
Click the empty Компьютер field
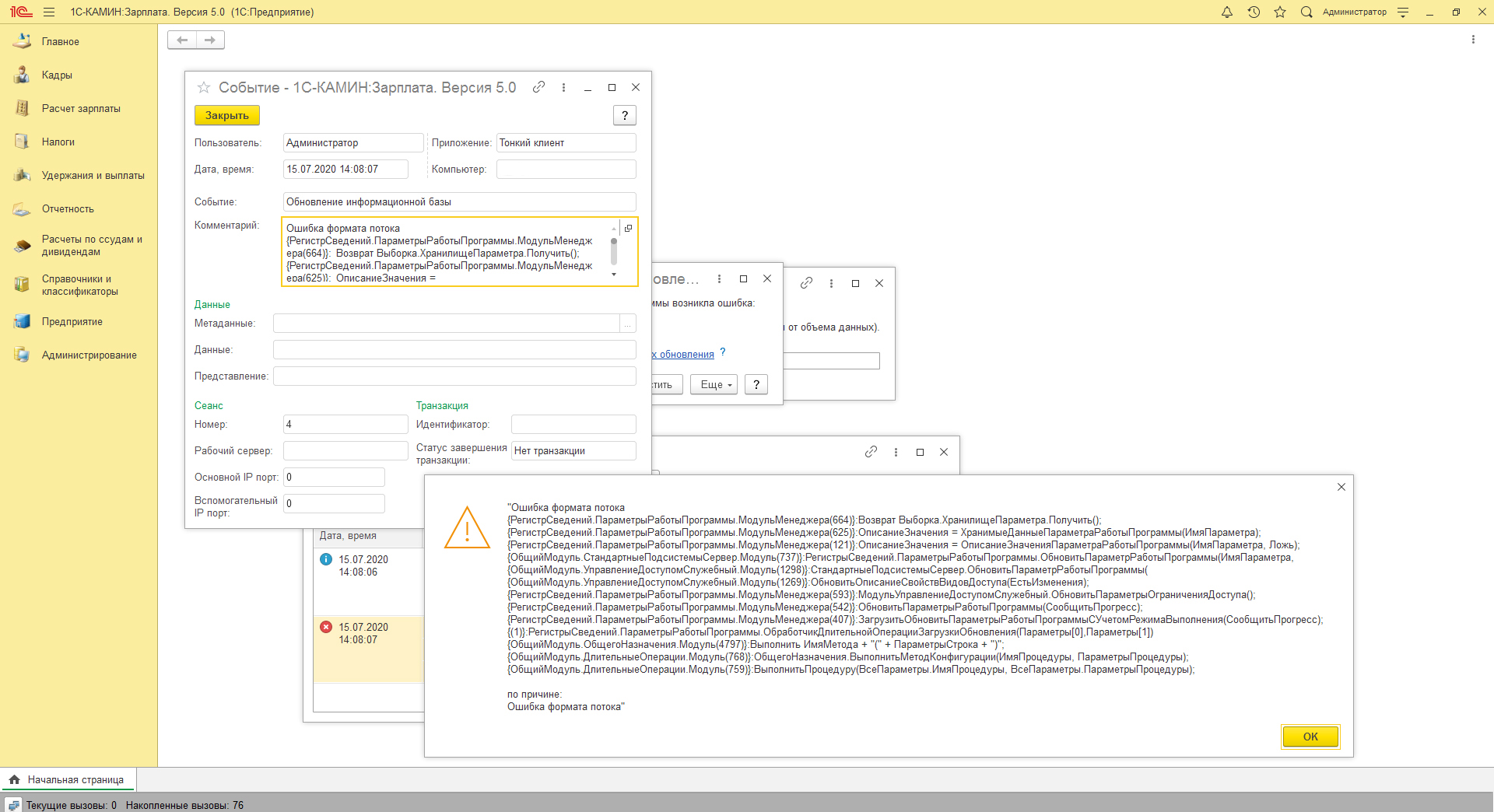click(x=566, y=170)
